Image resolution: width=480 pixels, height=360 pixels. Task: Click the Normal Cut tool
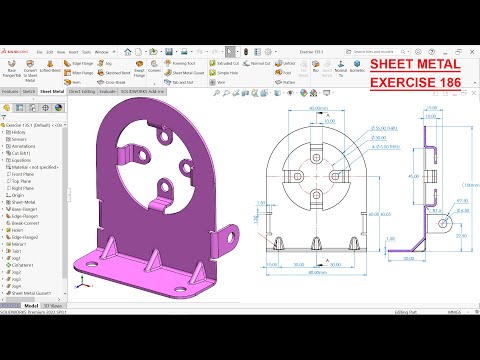tap(256, 63)
